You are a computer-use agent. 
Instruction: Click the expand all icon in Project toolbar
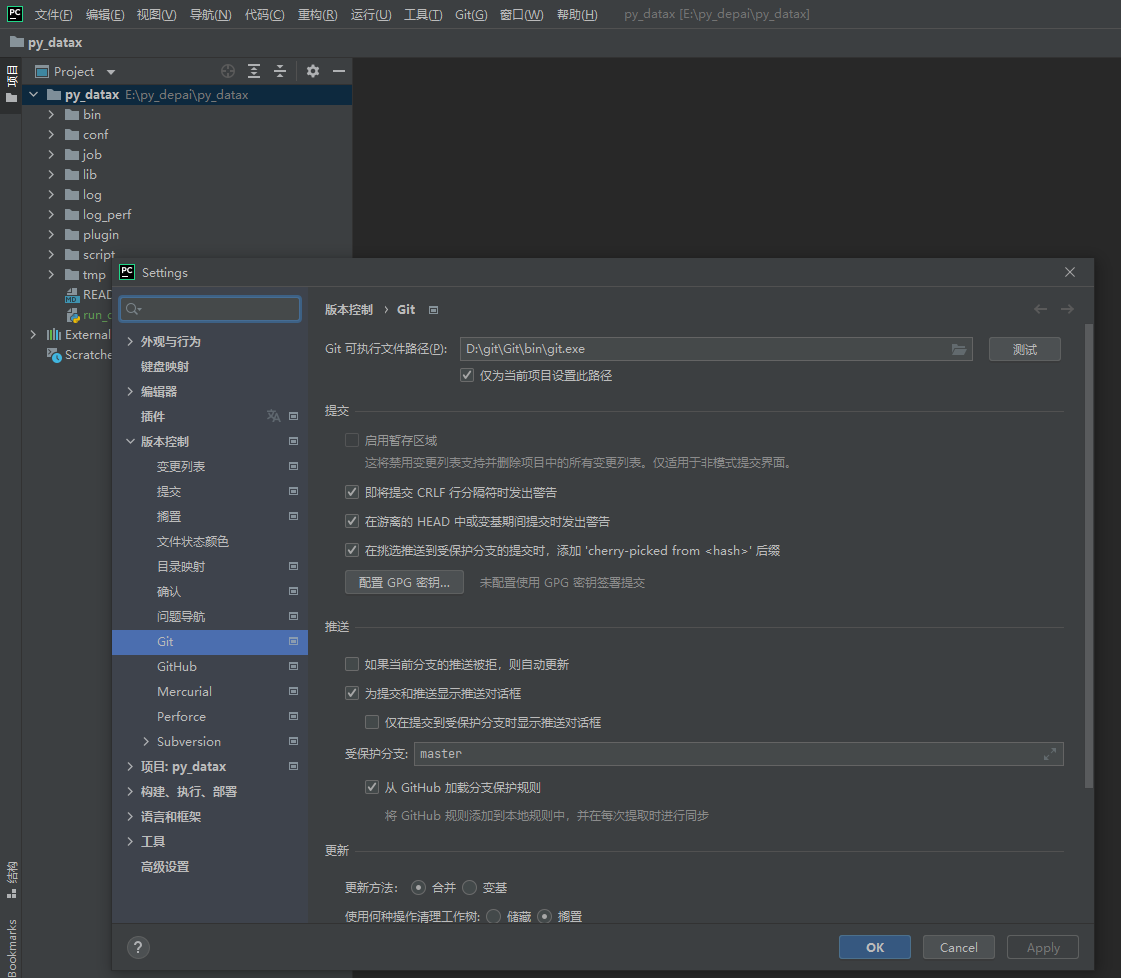pos(254,71)
